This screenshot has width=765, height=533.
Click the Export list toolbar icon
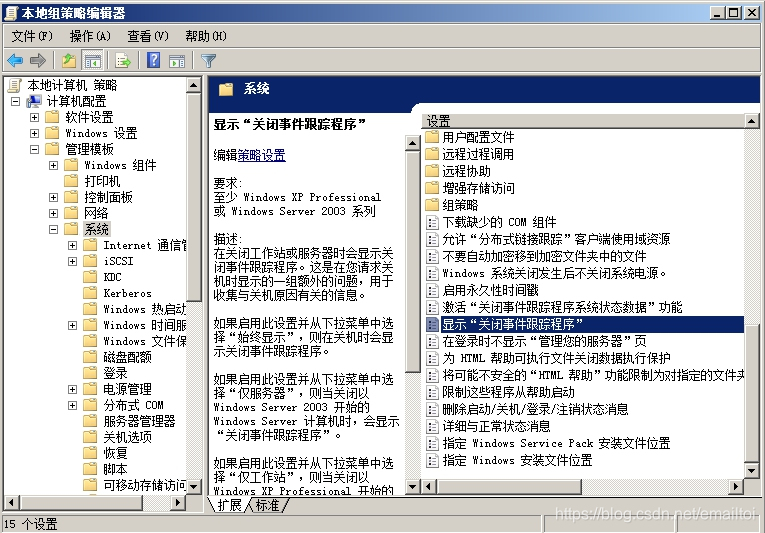(123, 61)
